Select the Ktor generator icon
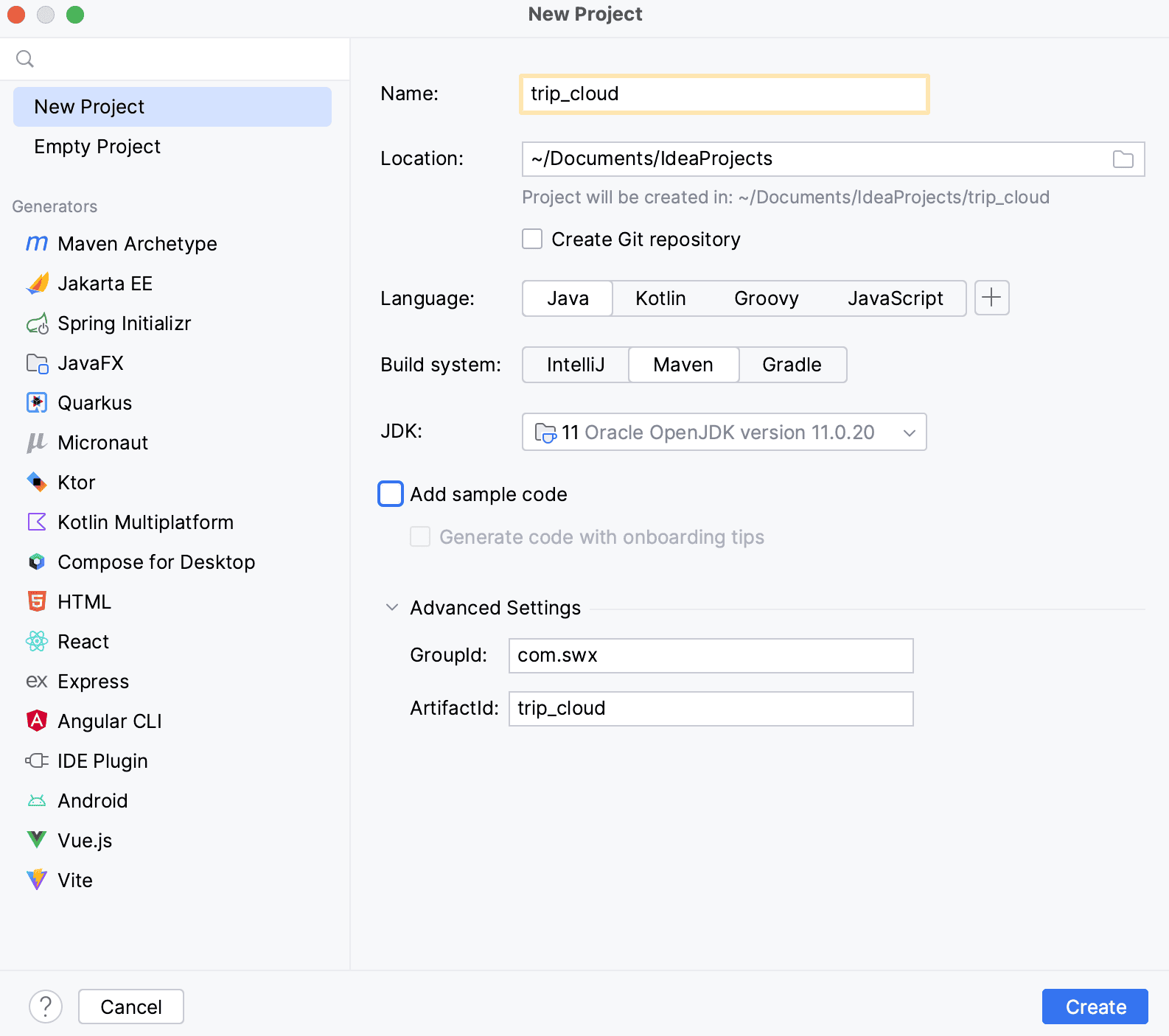The width and height of the screenshot is (1169, 1036). click(37, 483)
